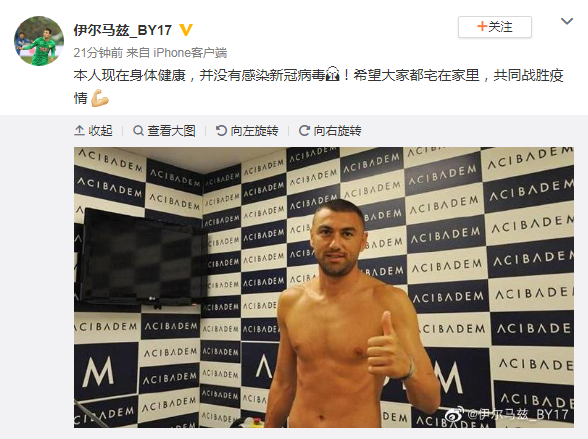The width and height of the screenshot is (588, 439).
Task: Click the magnifier icon beside 查看大图
Action: click(x=138, y=130)
